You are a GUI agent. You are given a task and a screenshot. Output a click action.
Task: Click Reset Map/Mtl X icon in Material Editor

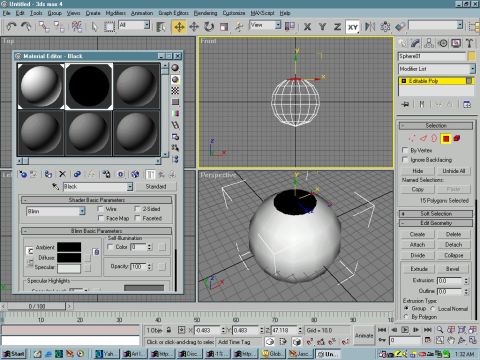[x=62, y=174]
